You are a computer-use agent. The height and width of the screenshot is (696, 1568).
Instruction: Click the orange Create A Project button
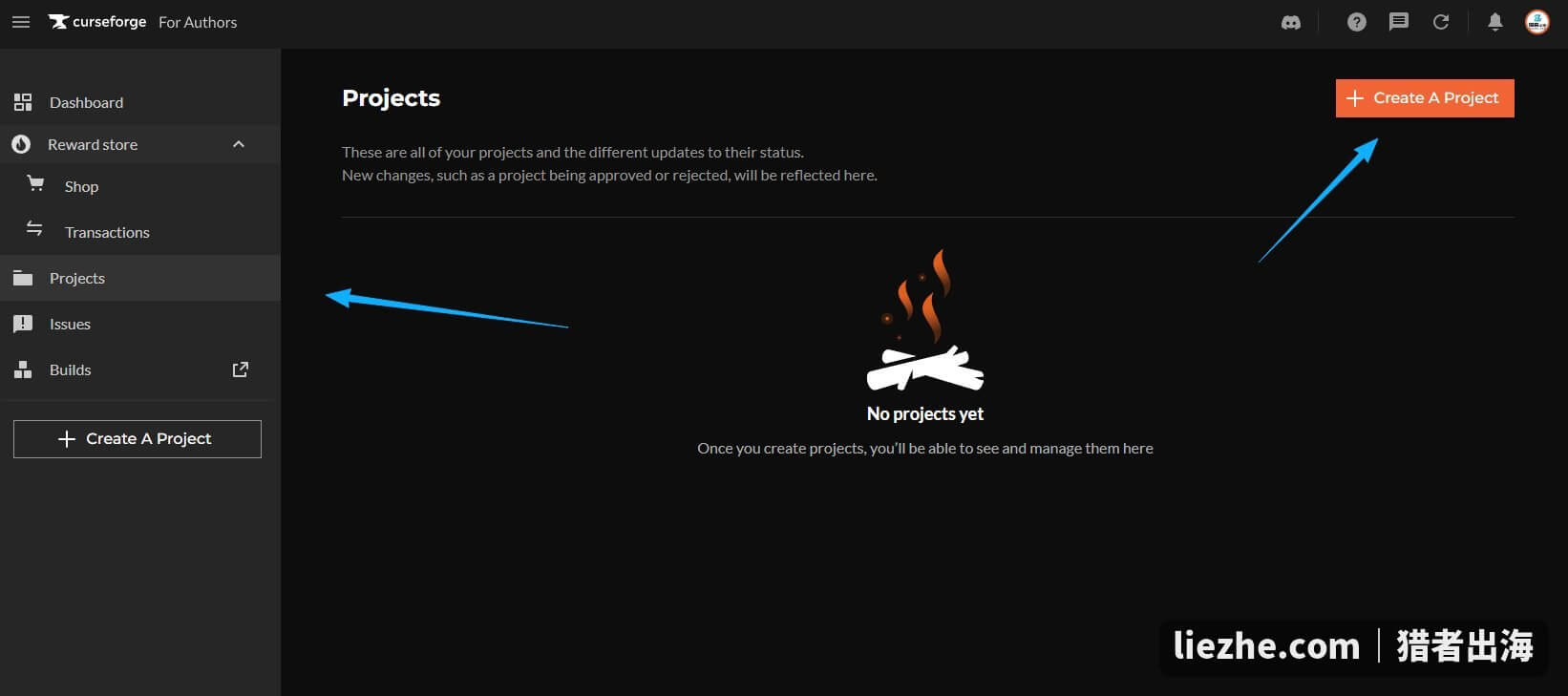tap(1425, 98)
